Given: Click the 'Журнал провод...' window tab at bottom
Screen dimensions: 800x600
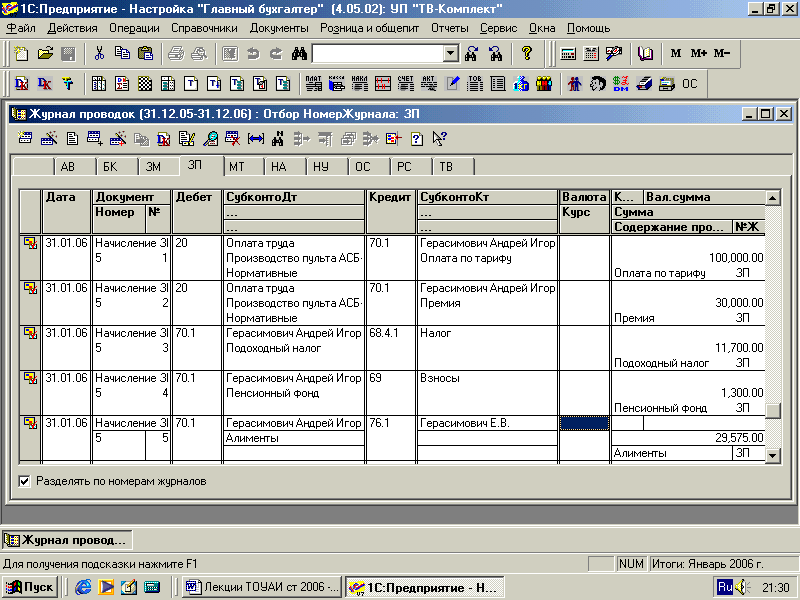Looking at the screenshot, I should [67, 540].
